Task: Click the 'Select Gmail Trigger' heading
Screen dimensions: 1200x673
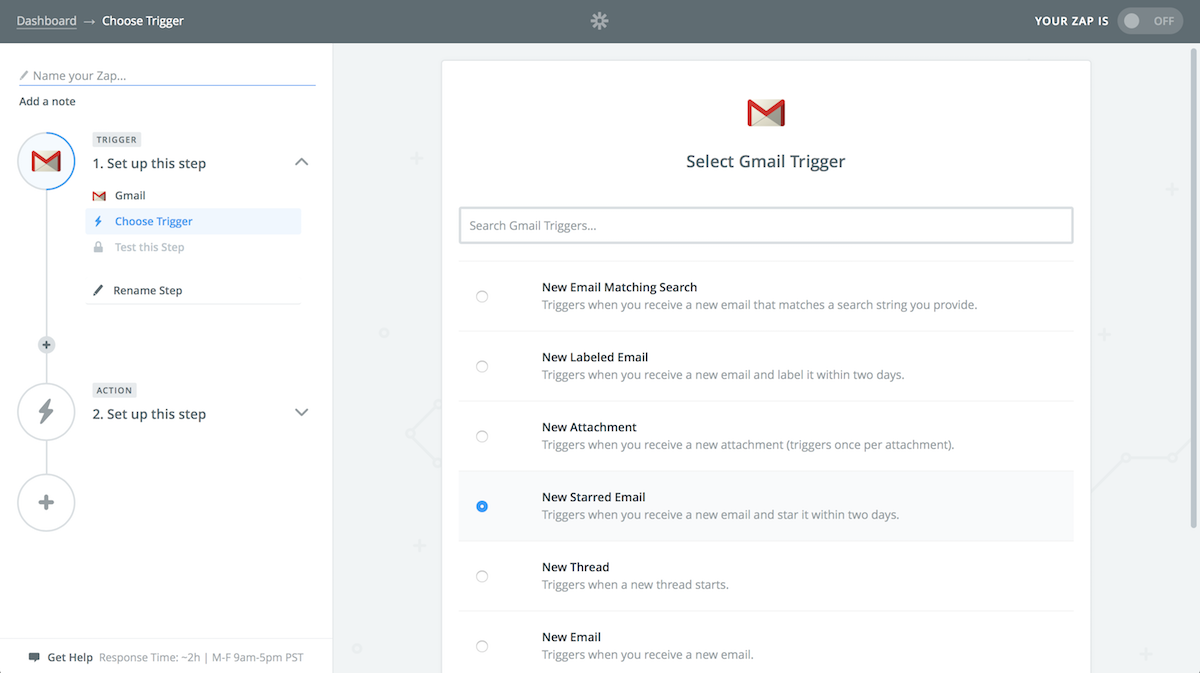Action: (x=766, y=162)
